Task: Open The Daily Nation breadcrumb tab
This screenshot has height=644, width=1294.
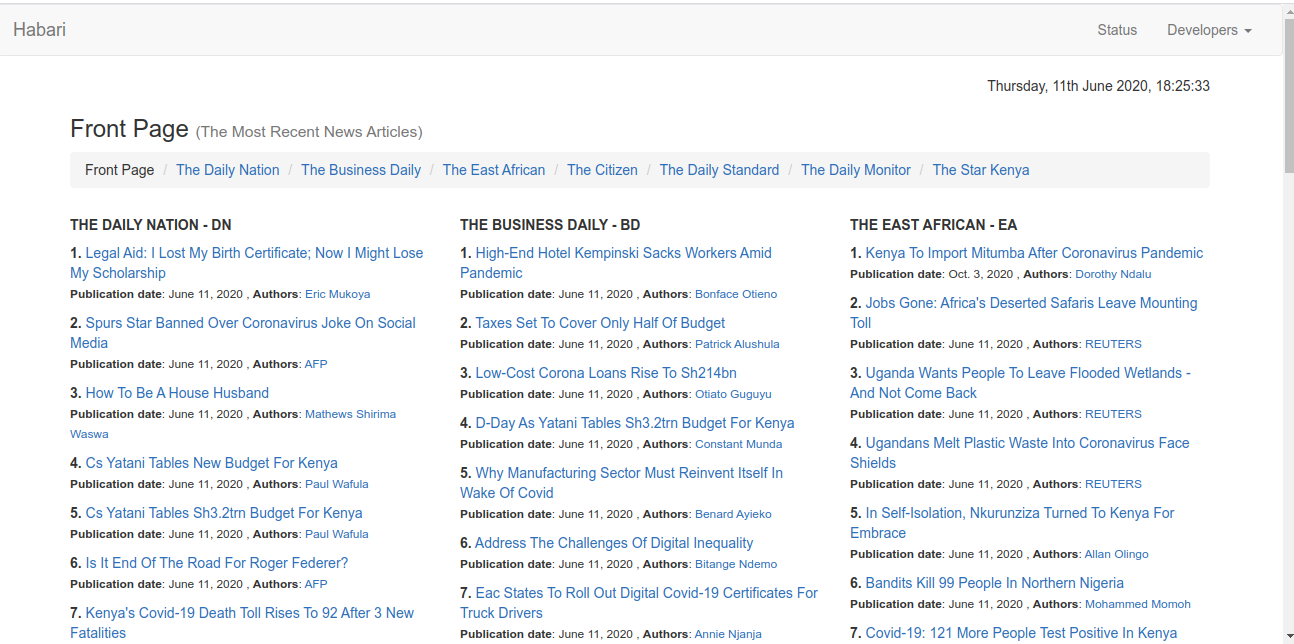Action: (227, 170)
